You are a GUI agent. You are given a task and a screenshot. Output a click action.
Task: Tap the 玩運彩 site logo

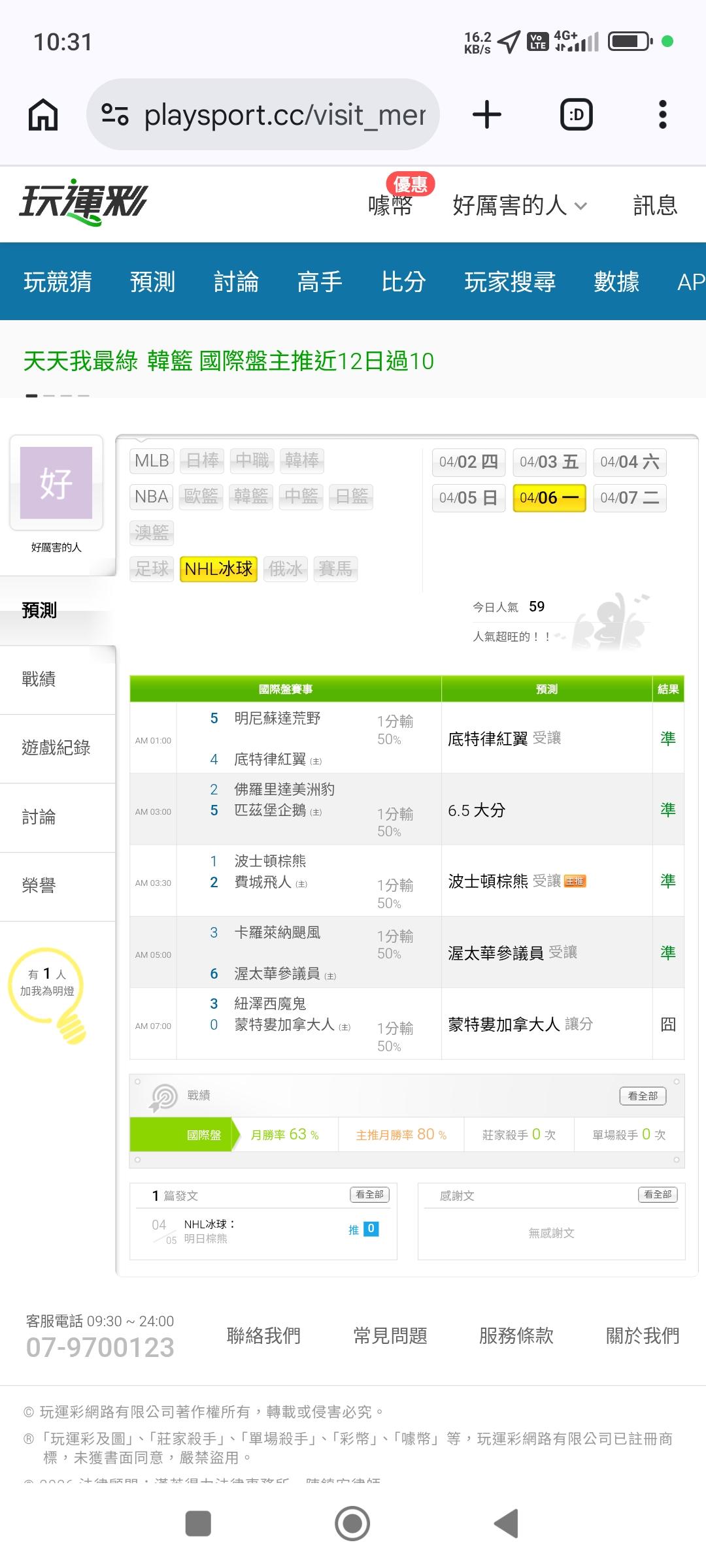[84, 202]
